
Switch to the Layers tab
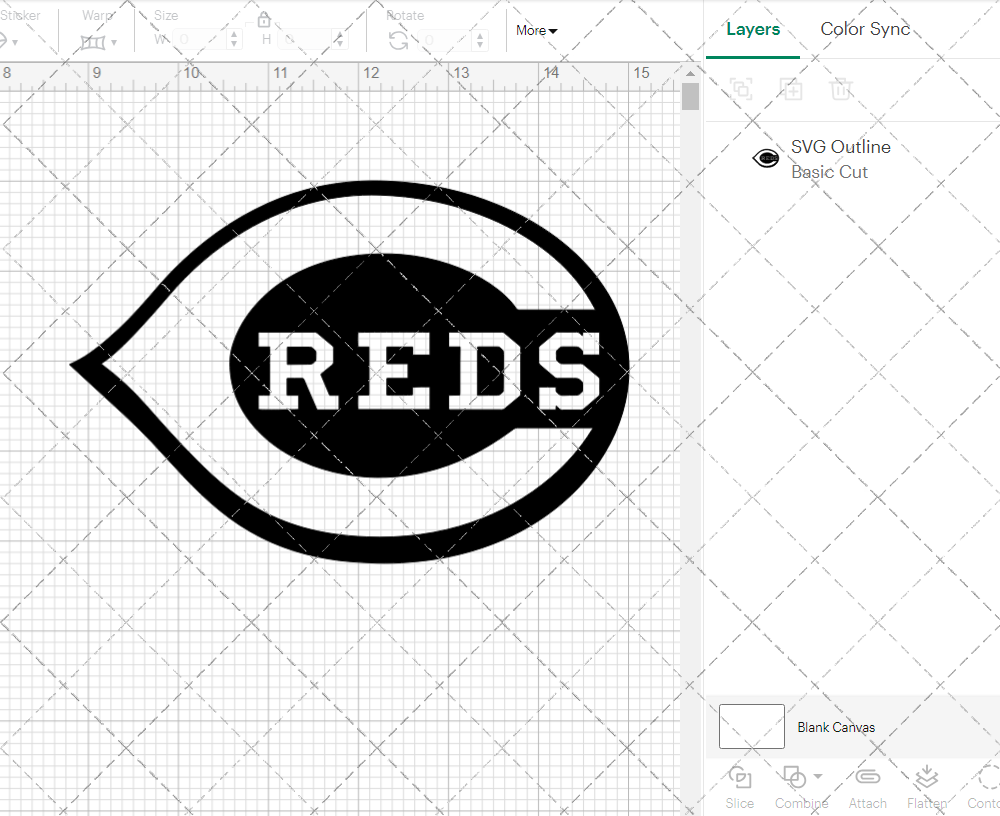pos(753,29)
